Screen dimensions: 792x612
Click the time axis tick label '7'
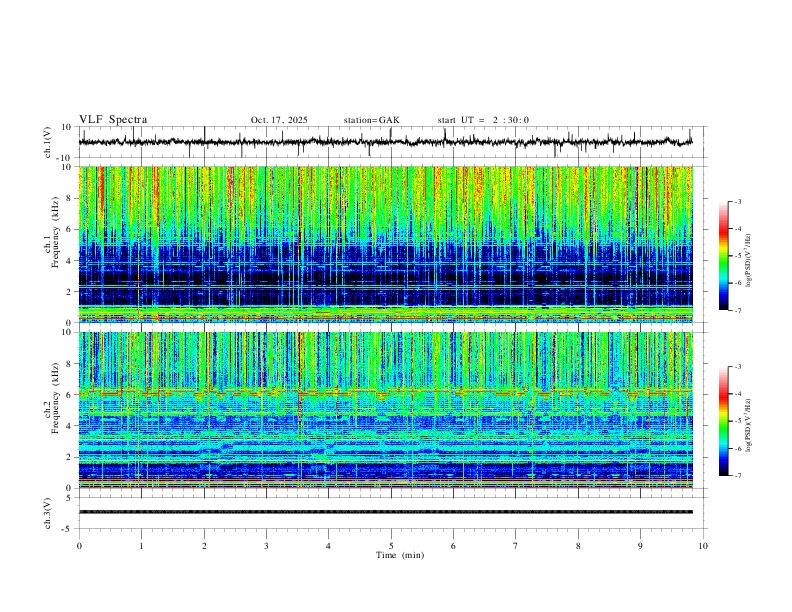[x=516, y=546]
